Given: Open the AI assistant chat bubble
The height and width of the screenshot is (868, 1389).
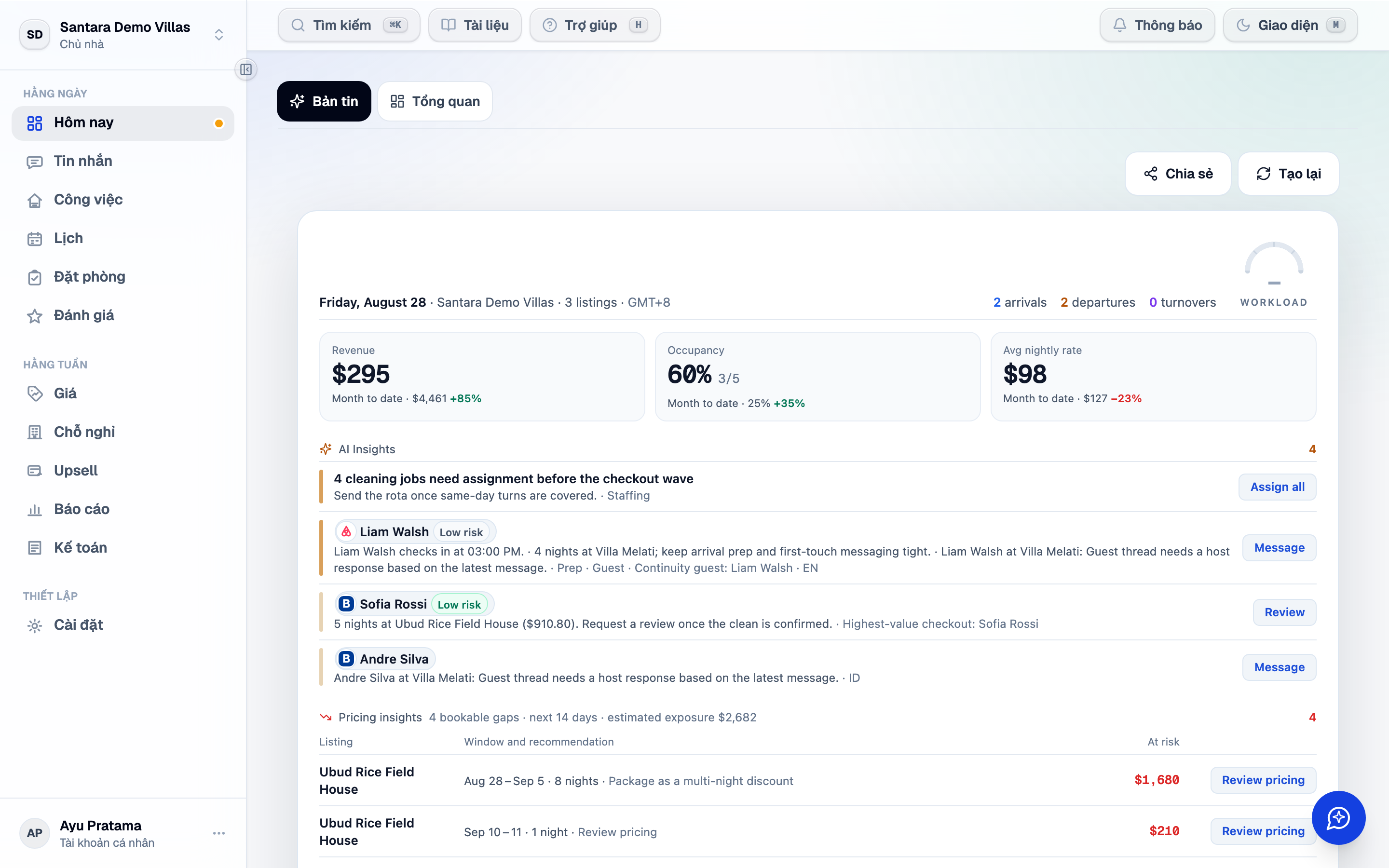Looking at the screenshot, I should point(1338,817).
